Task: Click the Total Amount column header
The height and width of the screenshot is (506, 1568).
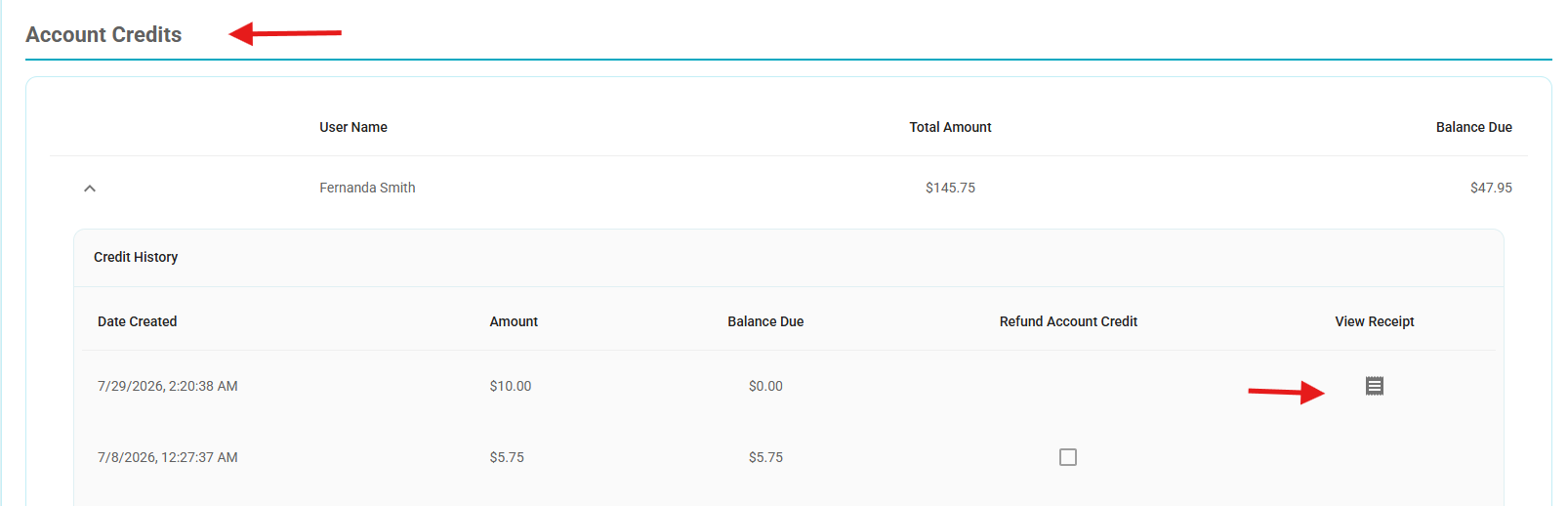Action: coord(950,127)
